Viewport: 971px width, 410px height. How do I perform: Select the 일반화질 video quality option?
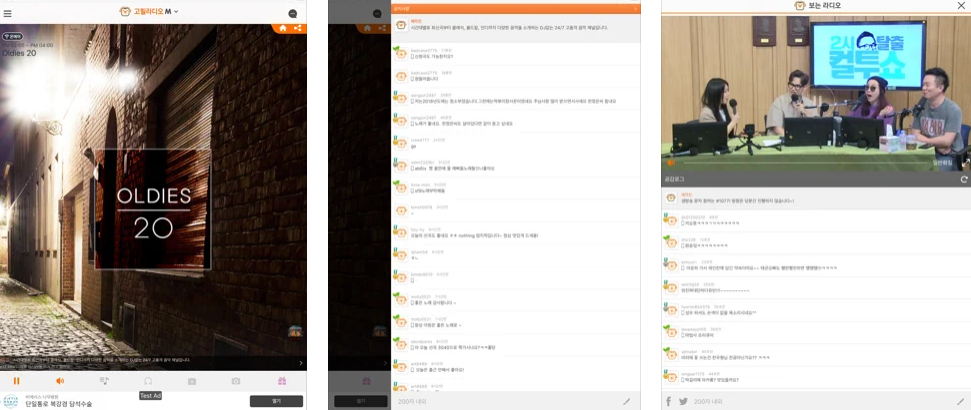[x=941, y=163]
